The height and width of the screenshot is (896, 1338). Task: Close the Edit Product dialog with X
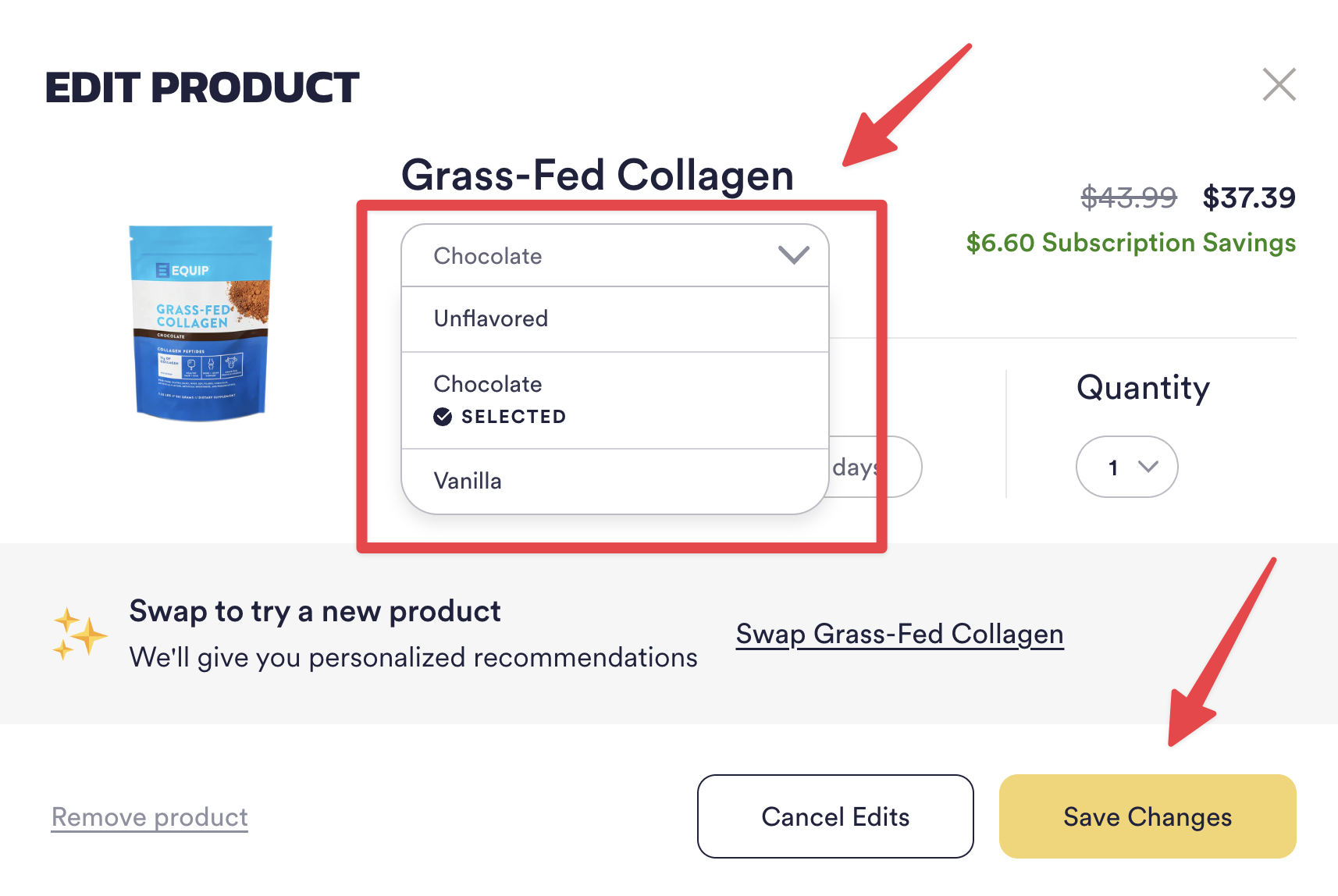coord(1279,84)
